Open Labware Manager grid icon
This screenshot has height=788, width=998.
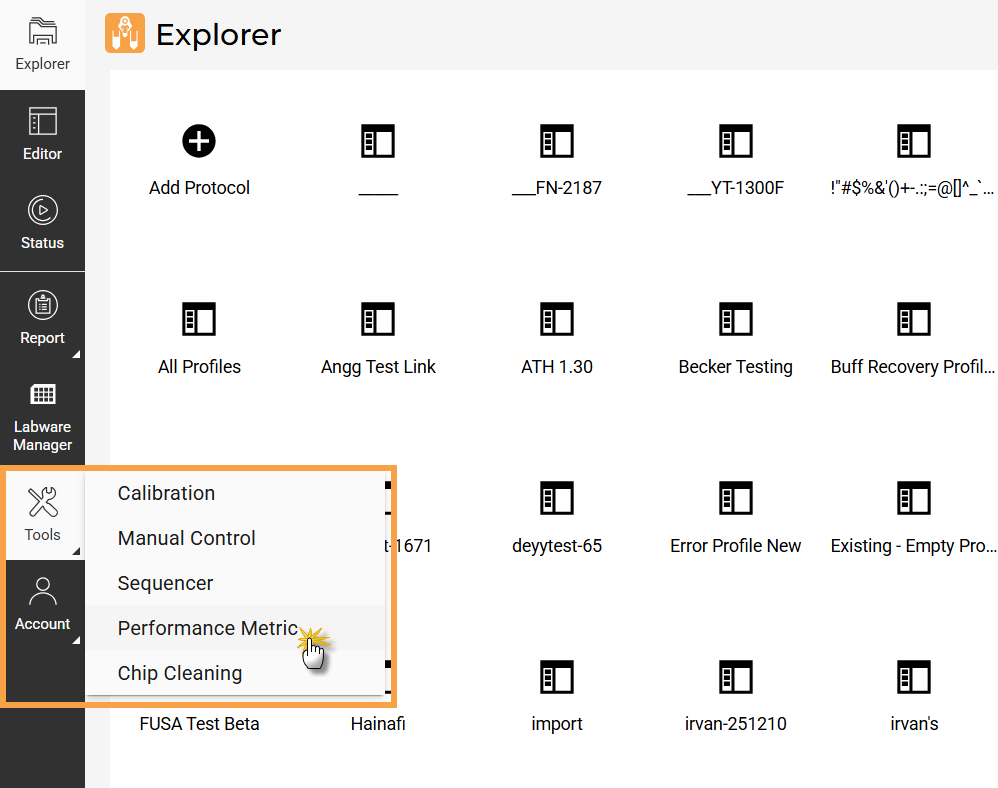point(42,394)
